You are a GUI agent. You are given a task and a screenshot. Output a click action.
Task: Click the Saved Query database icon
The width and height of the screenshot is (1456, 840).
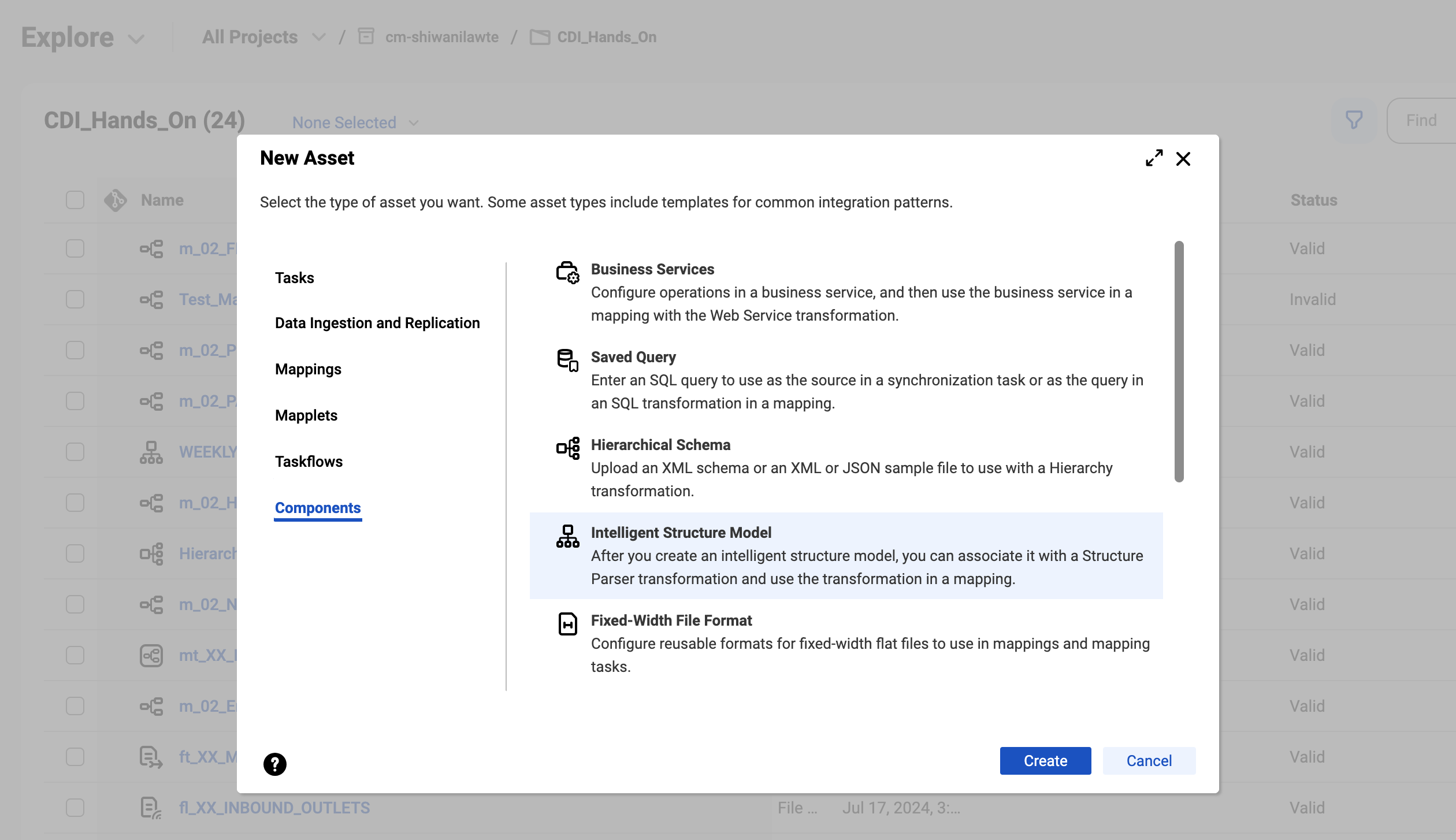(567, 360)
